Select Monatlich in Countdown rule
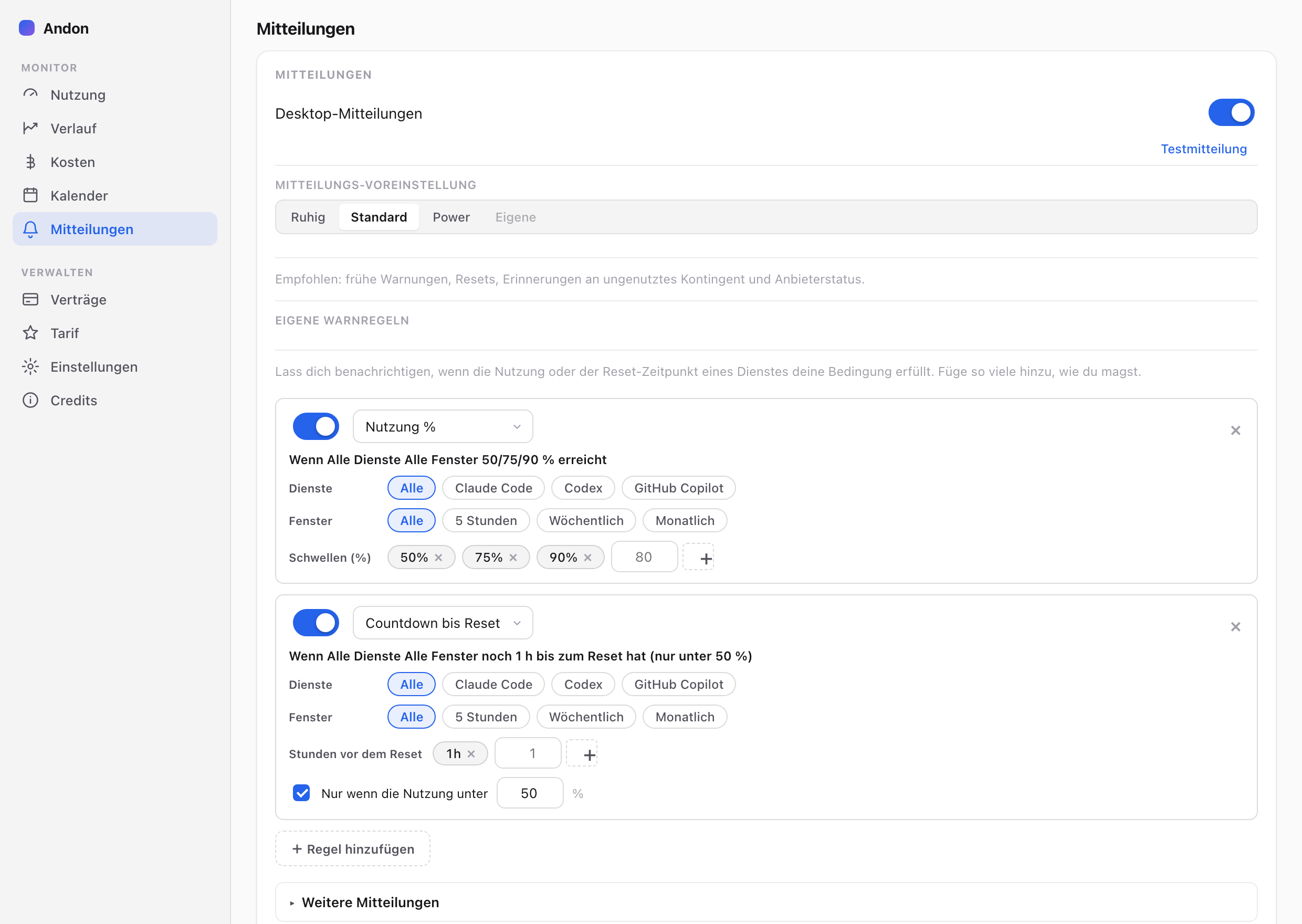 pyautogui.click(x=685, y=716)
